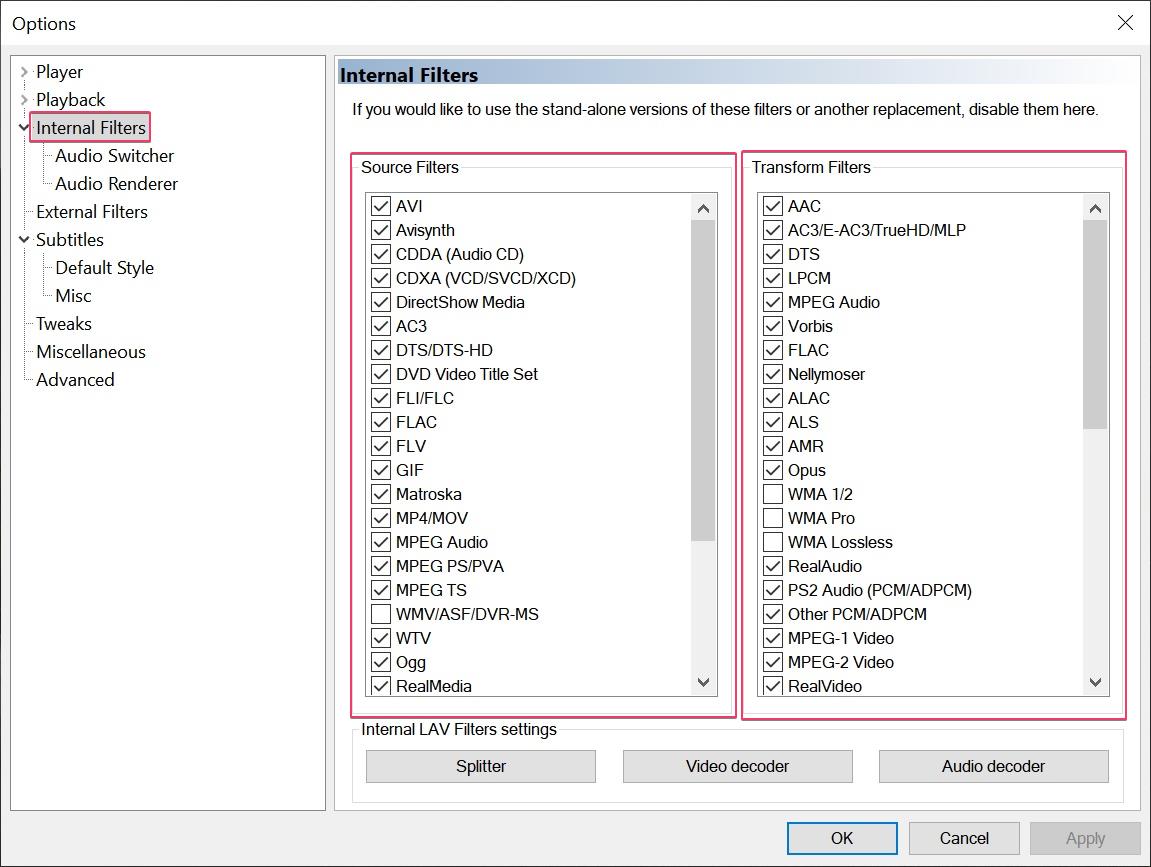Image resolution: width=1151 pixels, height=867 pixels.
Task: Disable LPCM transform filter
Action: (772, 278)
